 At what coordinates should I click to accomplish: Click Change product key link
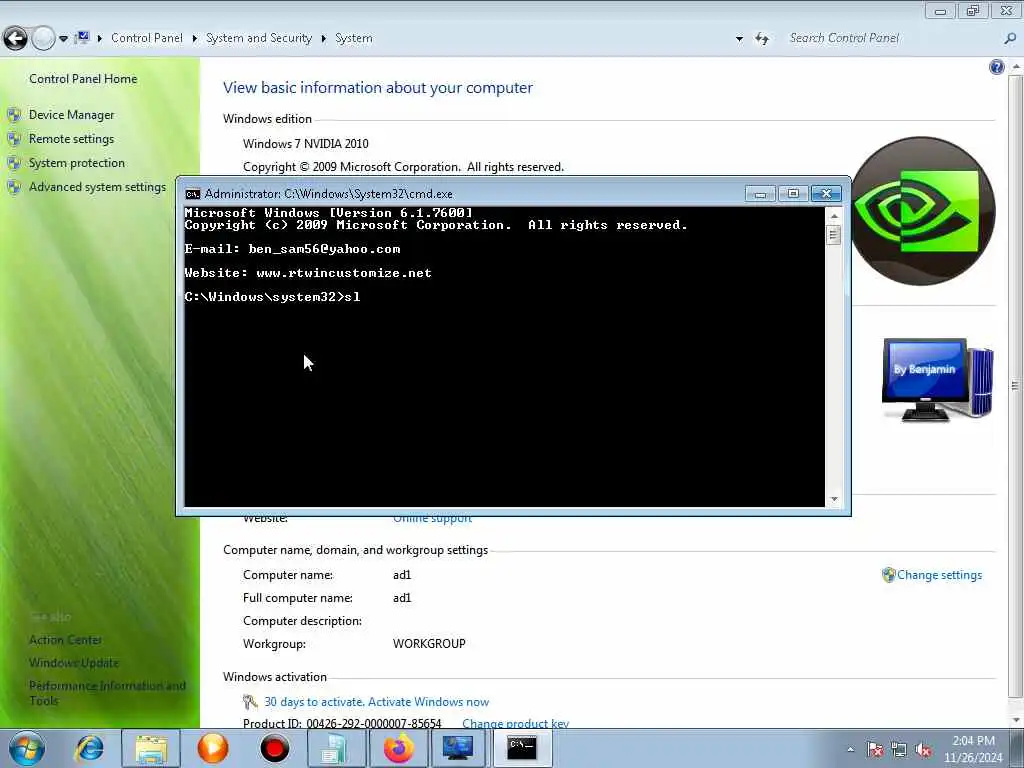515,724
